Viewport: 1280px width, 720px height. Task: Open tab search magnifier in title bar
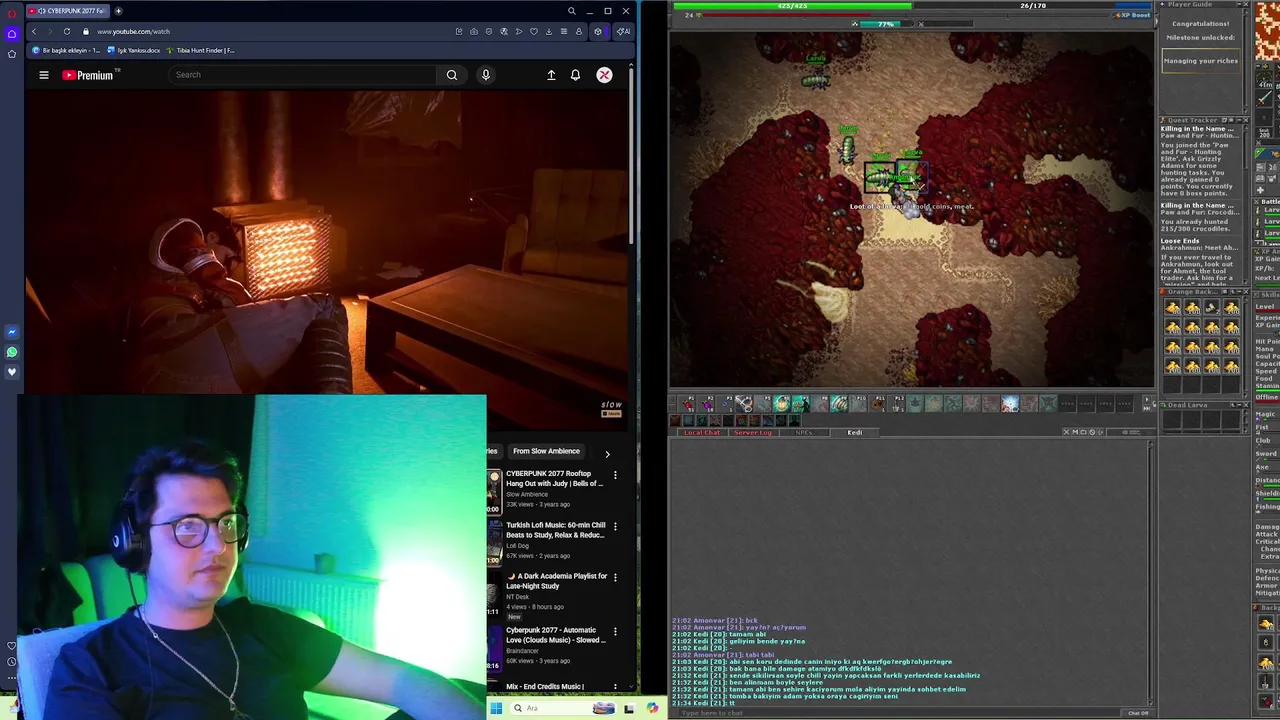571,11
